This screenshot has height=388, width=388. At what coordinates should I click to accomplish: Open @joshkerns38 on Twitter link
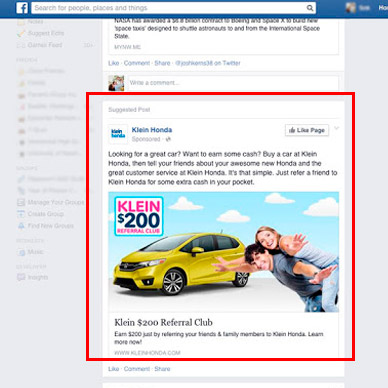[x=208, y=63]
